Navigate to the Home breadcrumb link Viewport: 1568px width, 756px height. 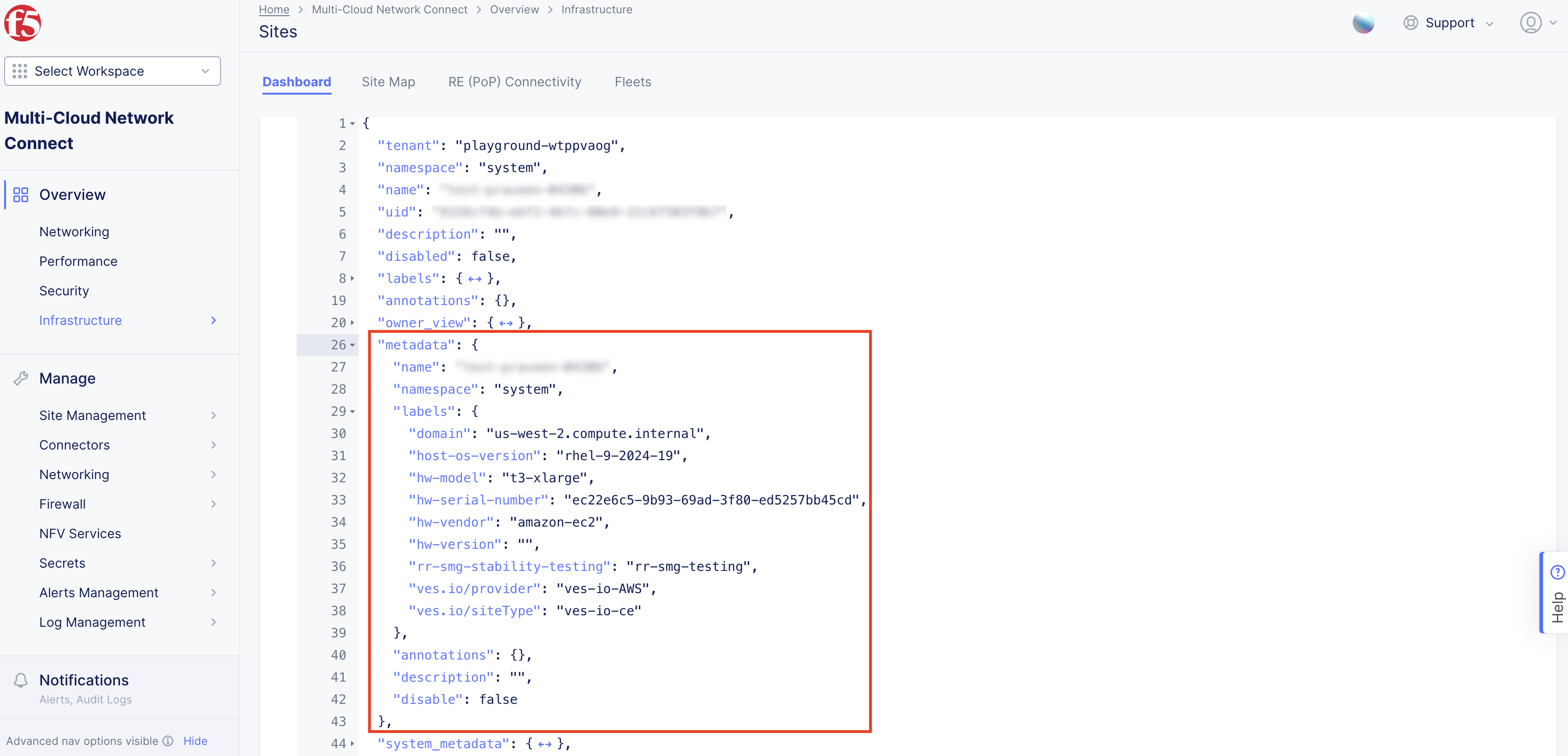tap(274, 9)
